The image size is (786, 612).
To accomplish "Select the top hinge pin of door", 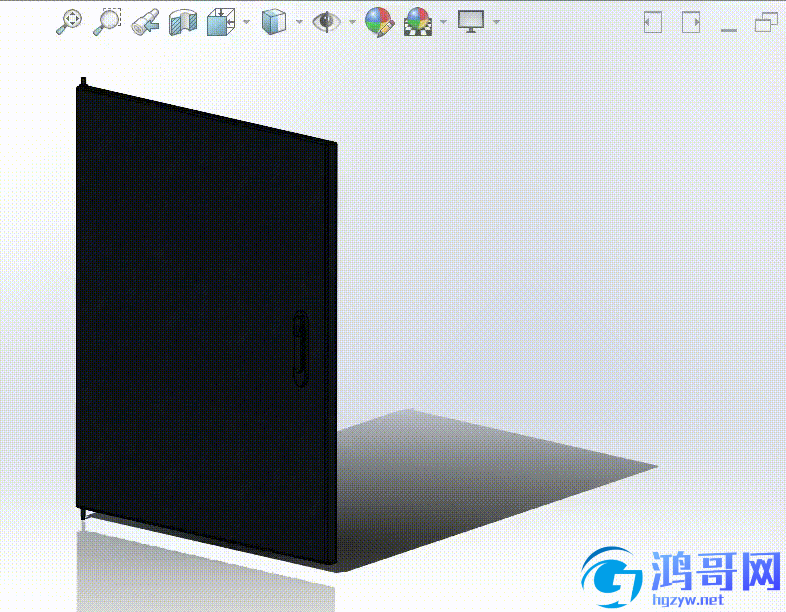I will coord(84,82).
